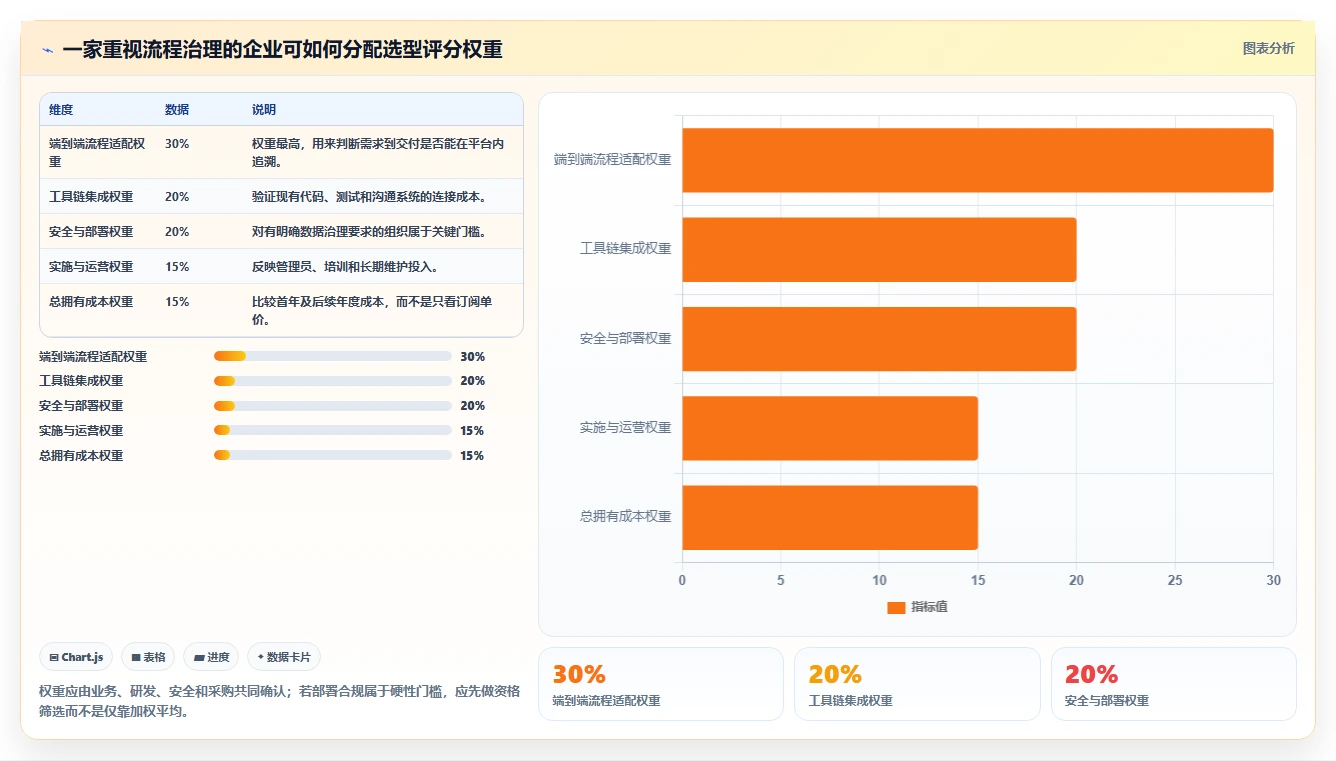Click the 30% 端到端流程适配权重 data card
1336x761 pixels.
tap(661, 684)
